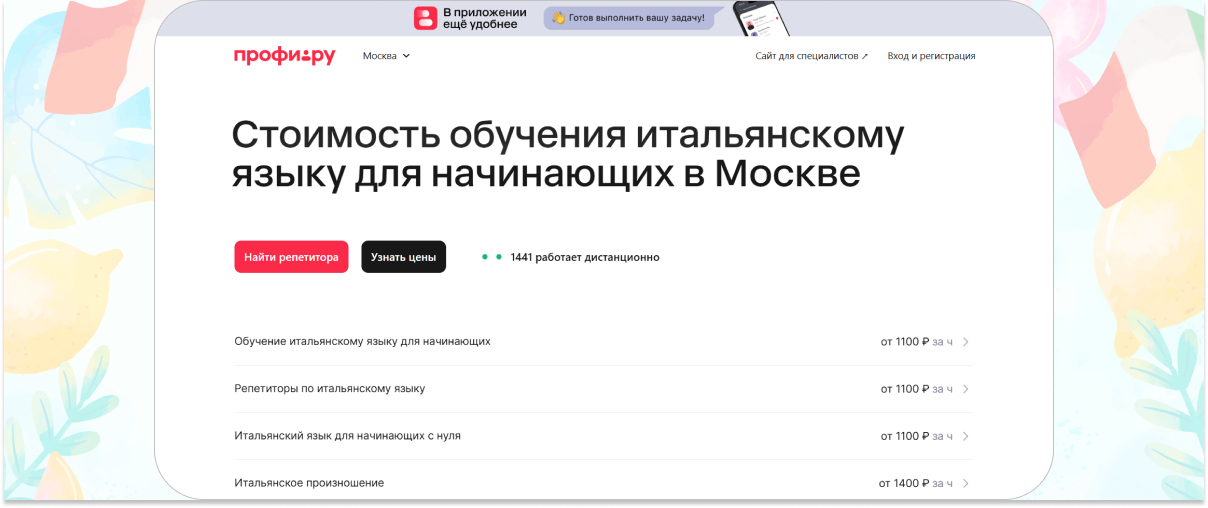Click the external arrow icon after Сайт для специалистов

[865, 56]
